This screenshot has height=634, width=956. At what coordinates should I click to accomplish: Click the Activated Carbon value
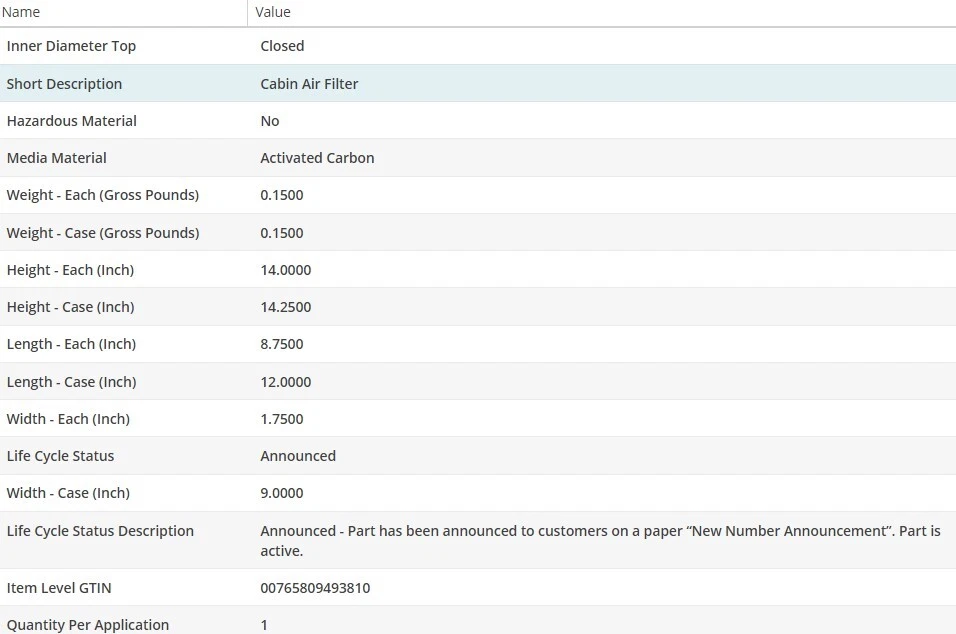317,158
